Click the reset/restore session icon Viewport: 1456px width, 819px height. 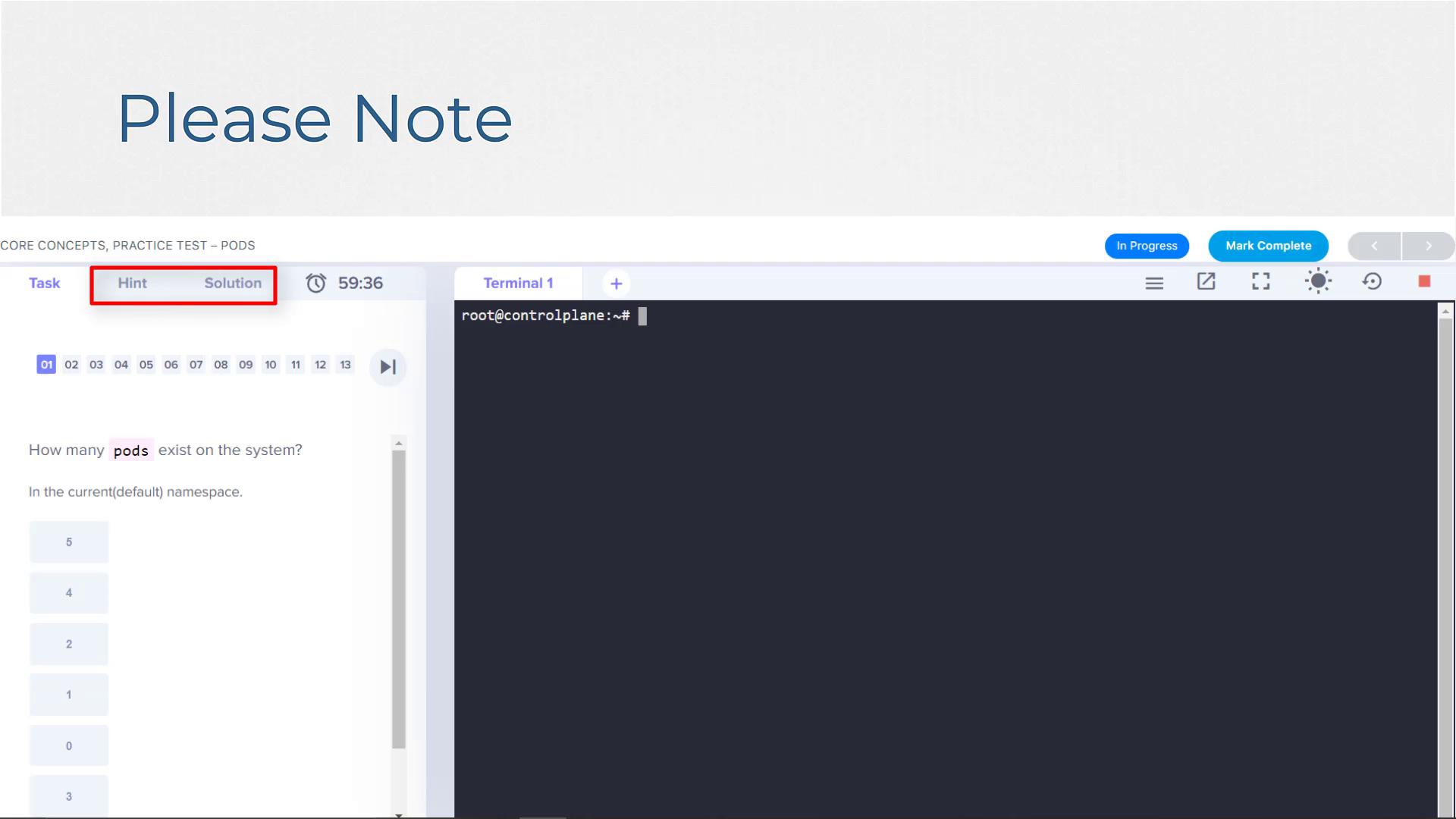click(x=1371, y=282)
